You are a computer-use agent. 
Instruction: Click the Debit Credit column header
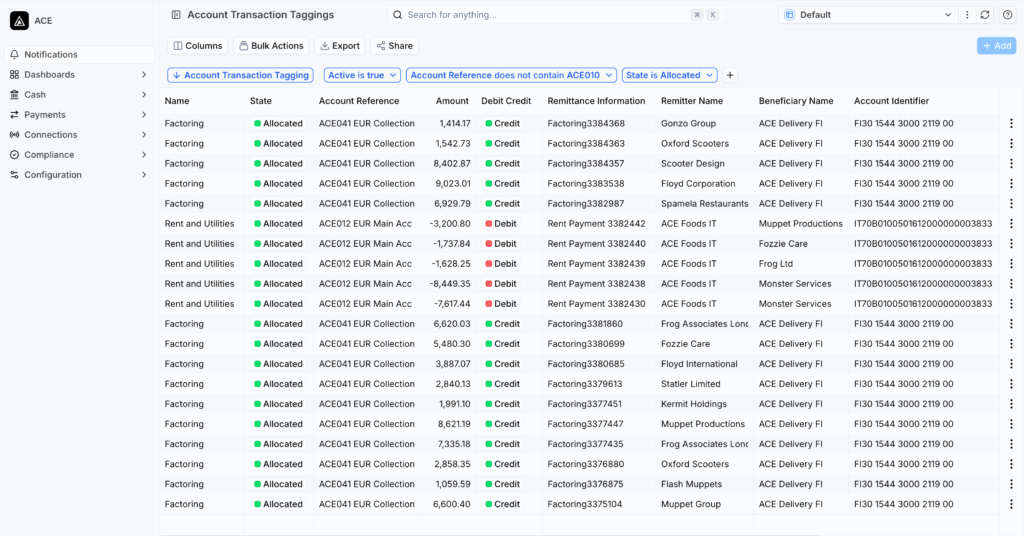[x=506, y=101]
